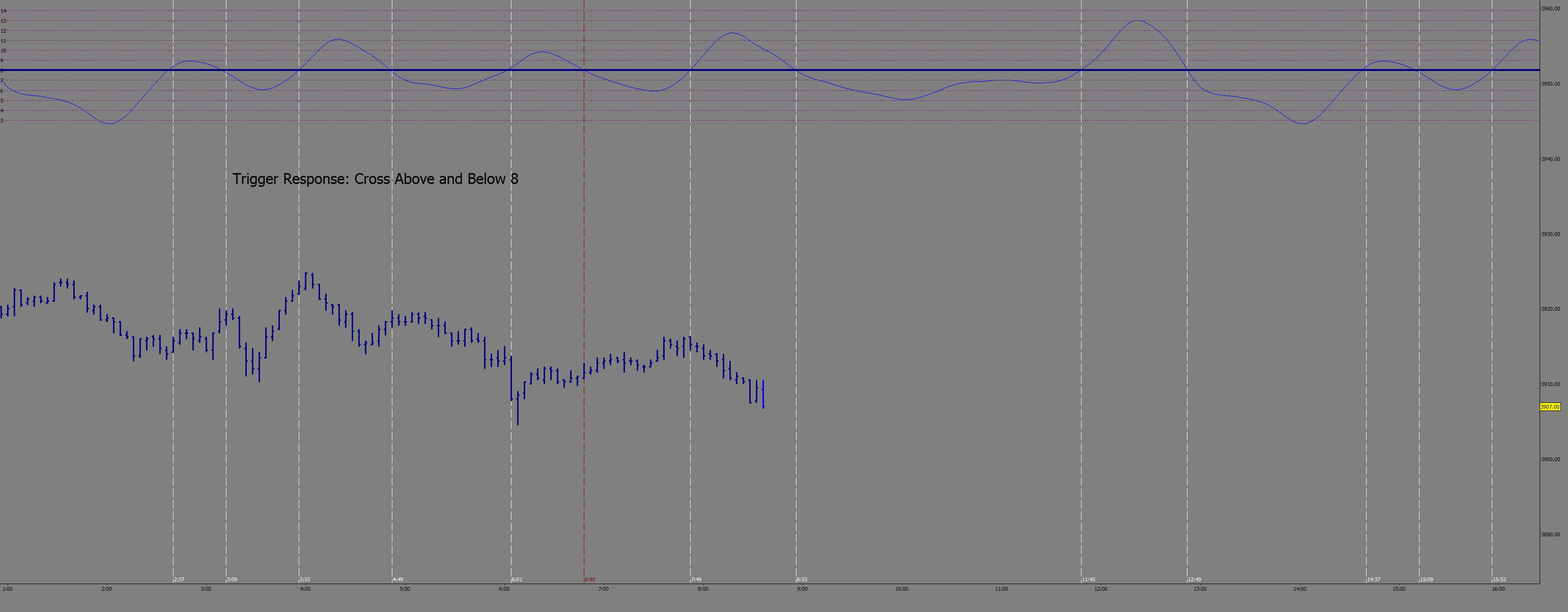The height and width of the screenshot is (612, 1568).
Task: Select the 2:37 vertical line time label
Action: [179, 580]
